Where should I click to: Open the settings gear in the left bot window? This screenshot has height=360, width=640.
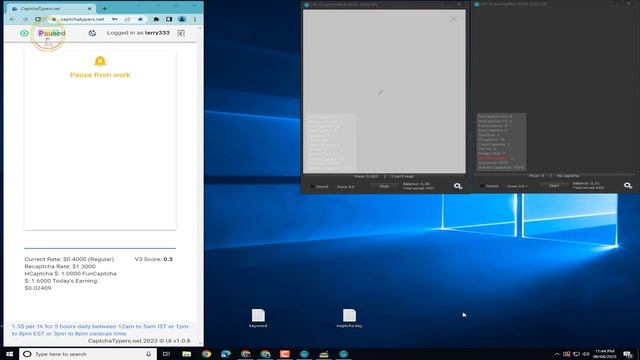click(458, 186)
